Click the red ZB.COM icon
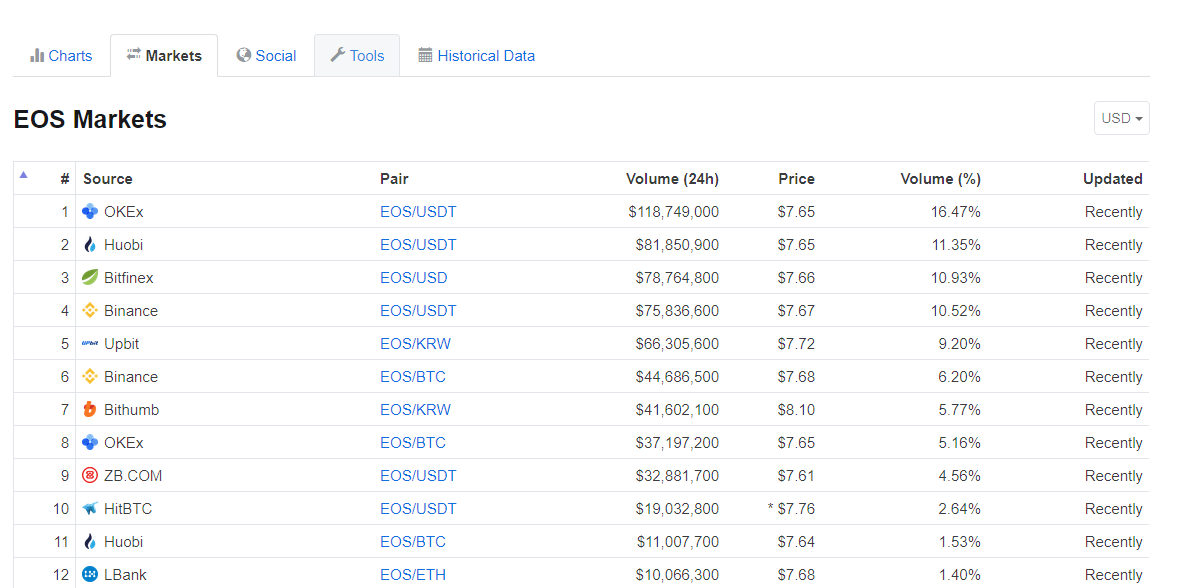The width and height of the screenshot is (1200, 588). click(x=90, y=476)
